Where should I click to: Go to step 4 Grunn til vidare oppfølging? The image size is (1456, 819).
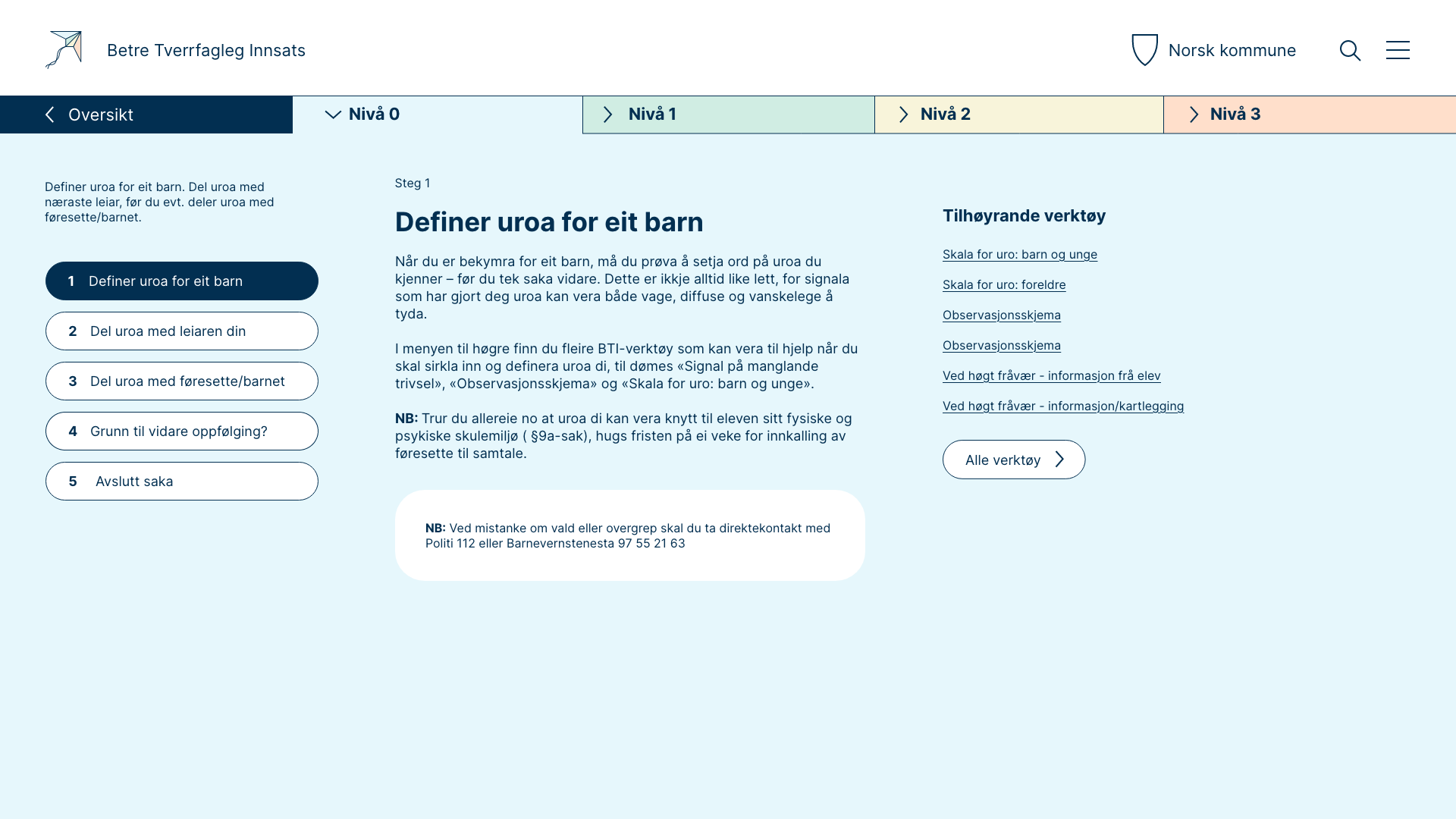pos(182,431)
